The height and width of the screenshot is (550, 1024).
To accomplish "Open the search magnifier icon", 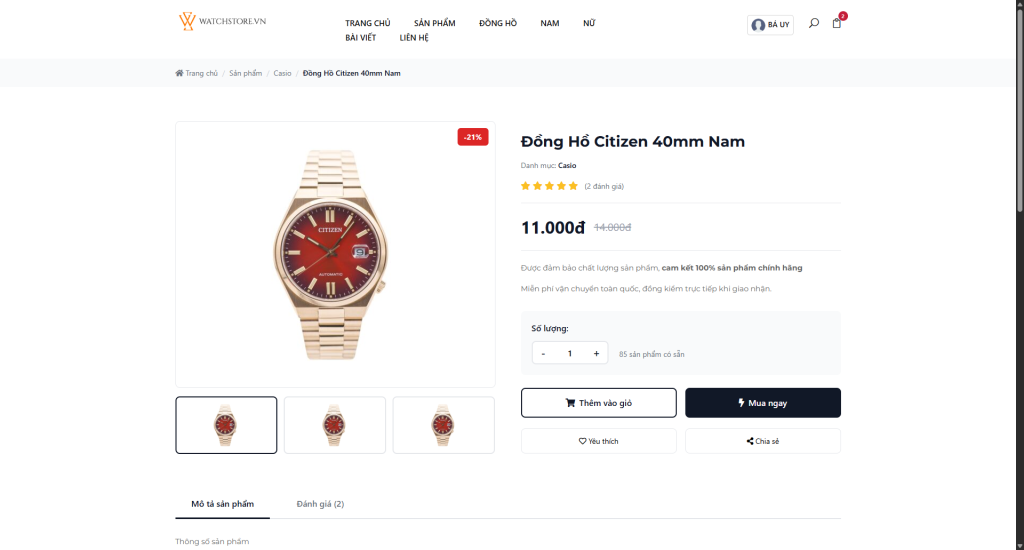I will (x=814, y=23).
